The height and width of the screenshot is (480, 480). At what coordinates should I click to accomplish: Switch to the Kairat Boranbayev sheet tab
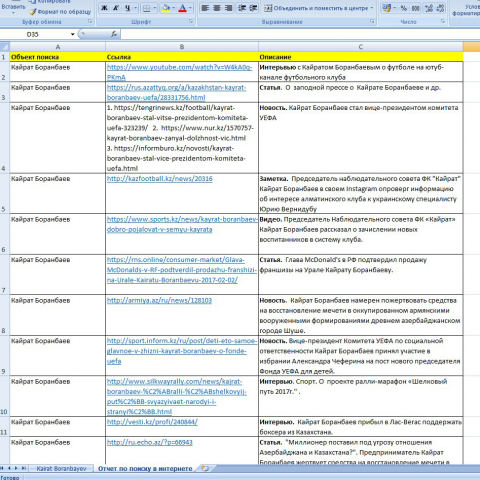point(61,468)
